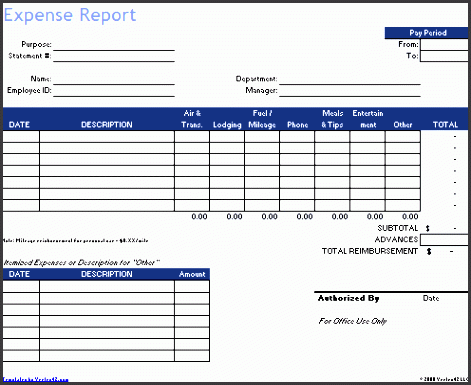Select the Employee ID field

(114, 91)
